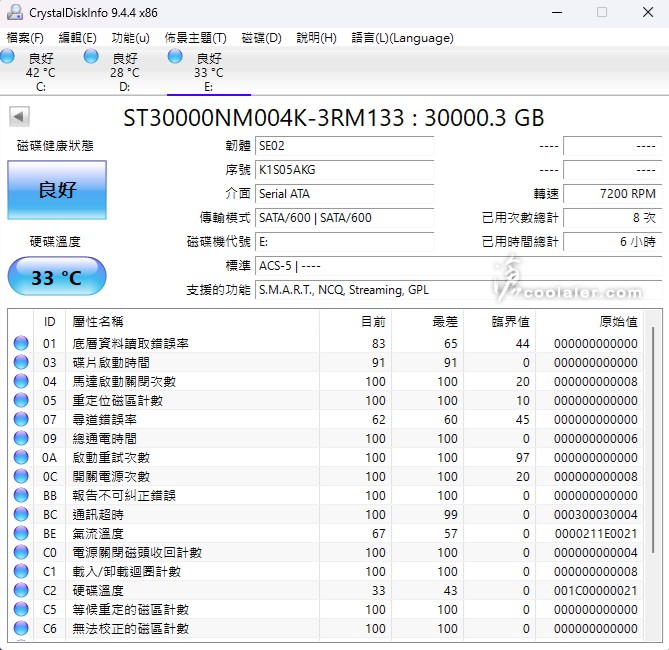Click the serial number field K1S05AKG
669x650 pixels.
[345, 170]
